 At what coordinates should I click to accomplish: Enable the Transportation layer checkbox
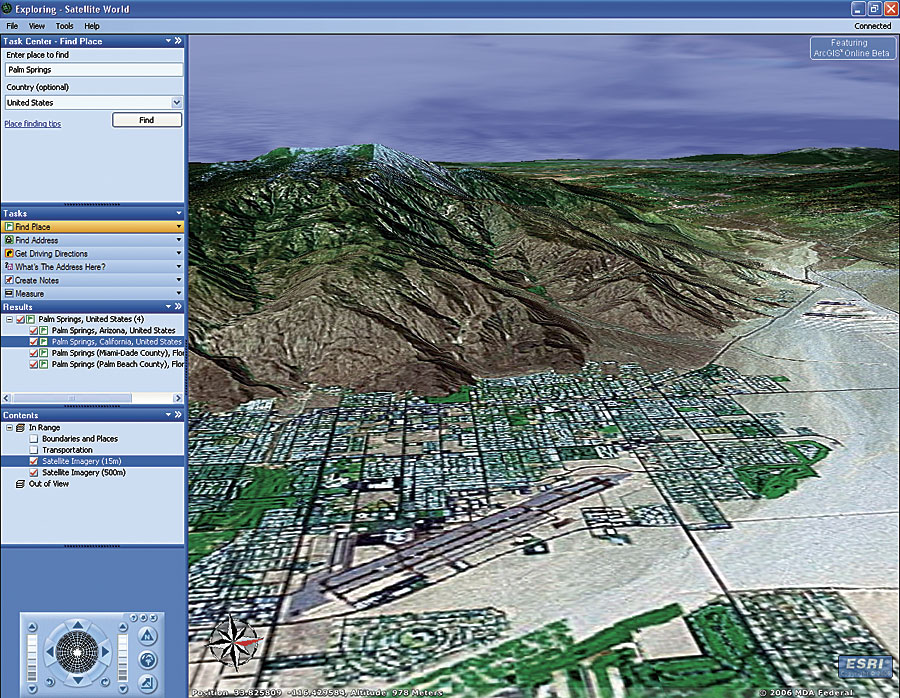tap(33, 450)
